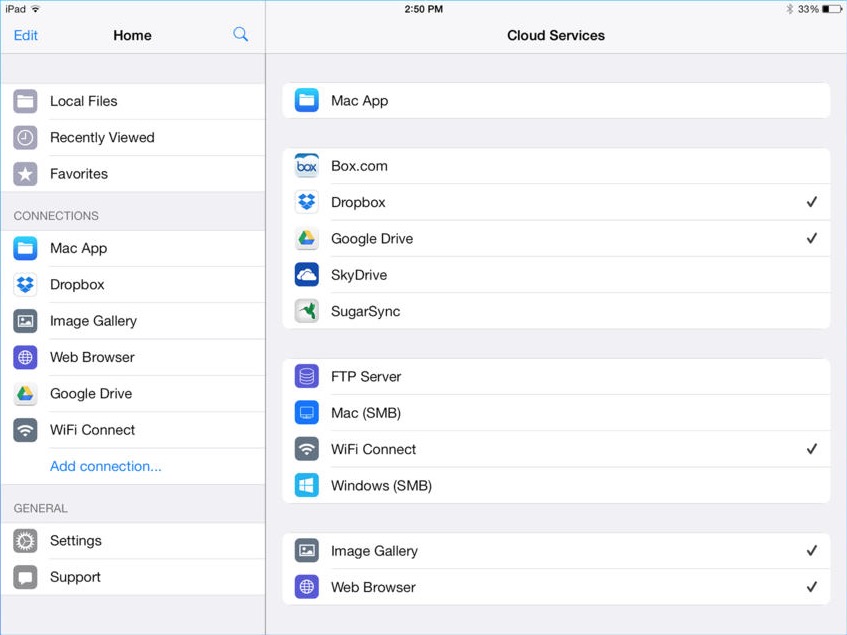Select the Mac App text in Cloud Services

point(360,101)
